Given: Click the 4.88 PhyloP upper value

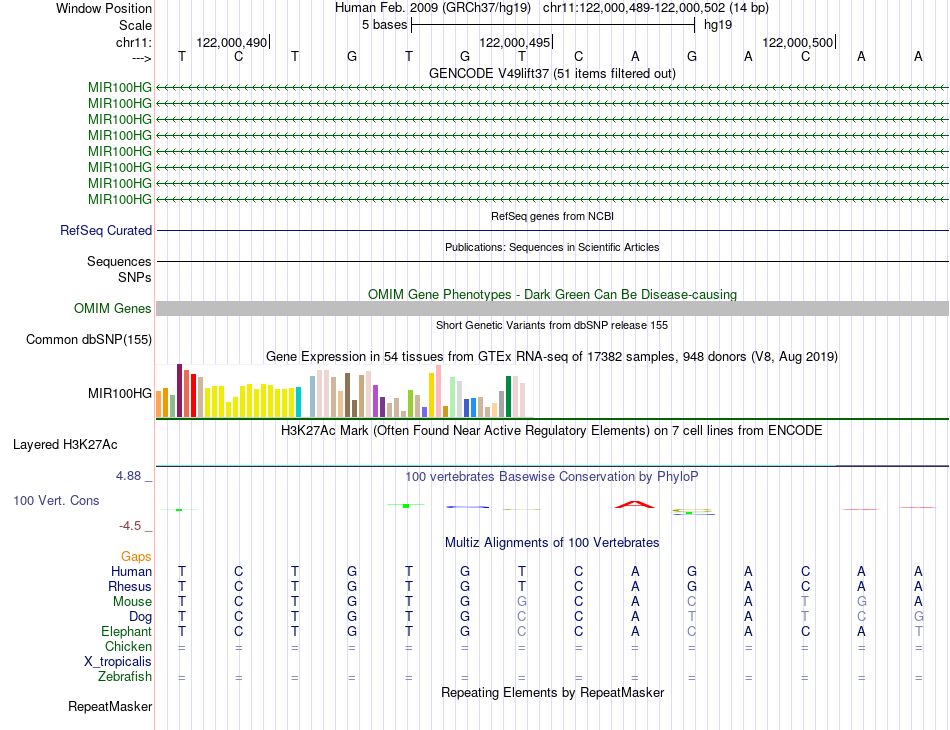Looking at the screenshot, I should coord(128,476).
